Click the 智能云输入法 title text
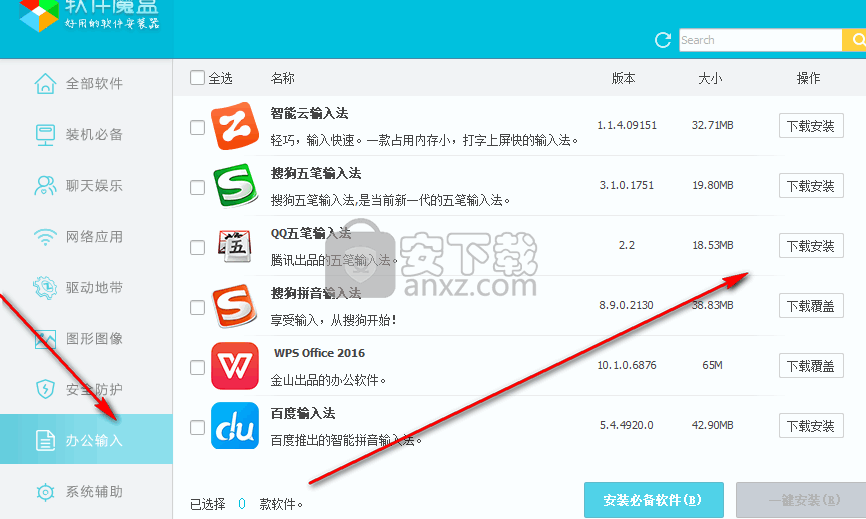This screenshot has width=866, height=519. [x=309, y=113]
